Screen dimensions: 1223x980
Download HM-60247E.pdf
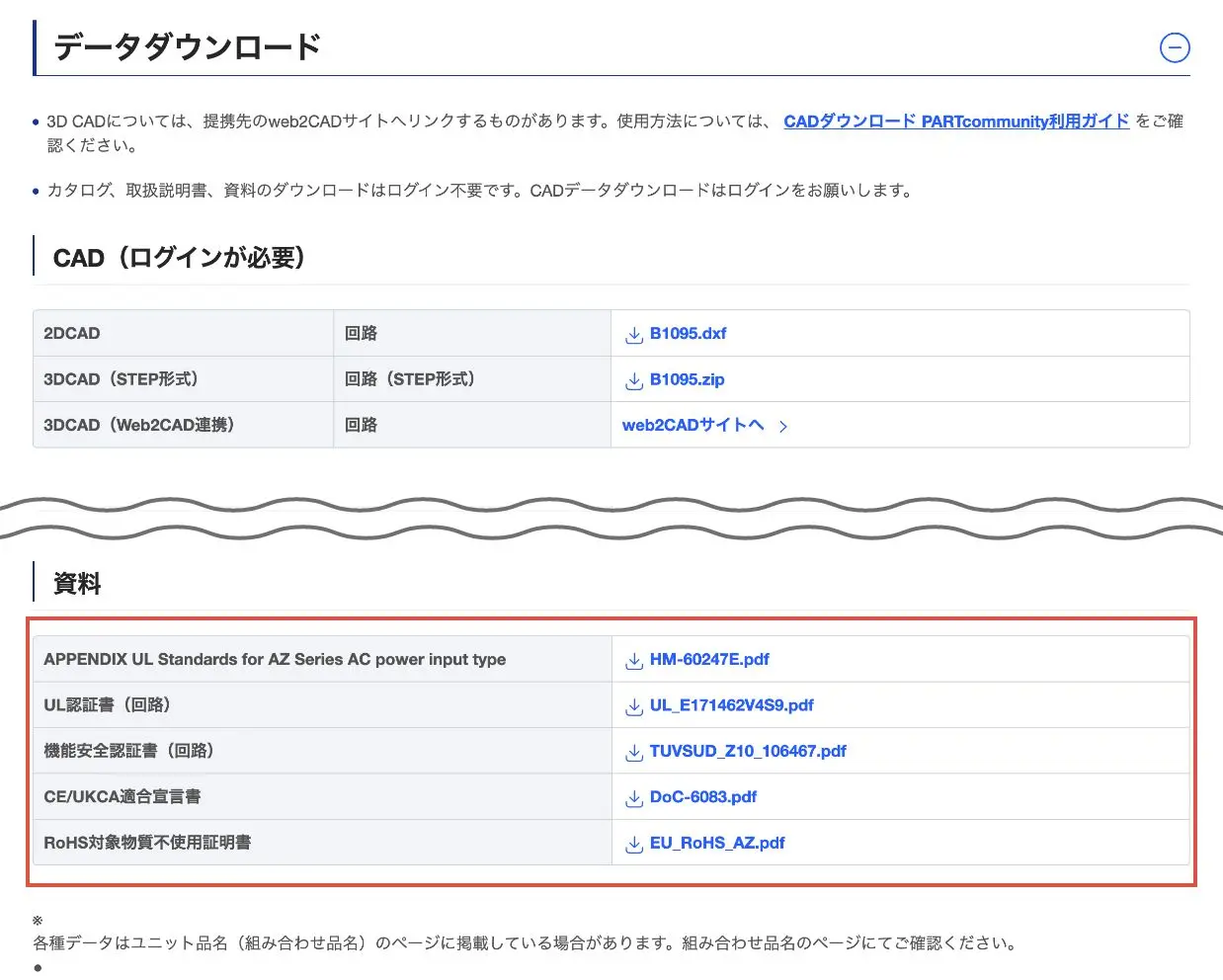(709, 659)
